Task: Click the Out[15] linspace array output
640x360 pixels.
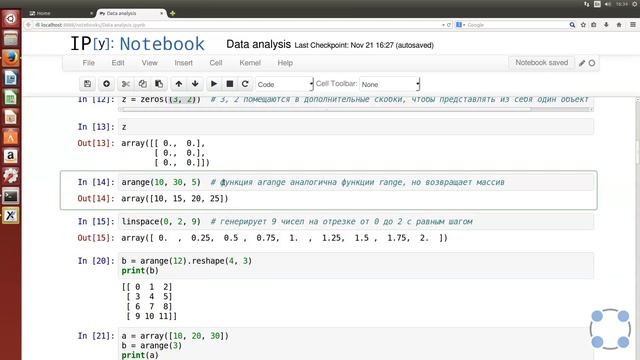Action: click(x=284, y=238)
